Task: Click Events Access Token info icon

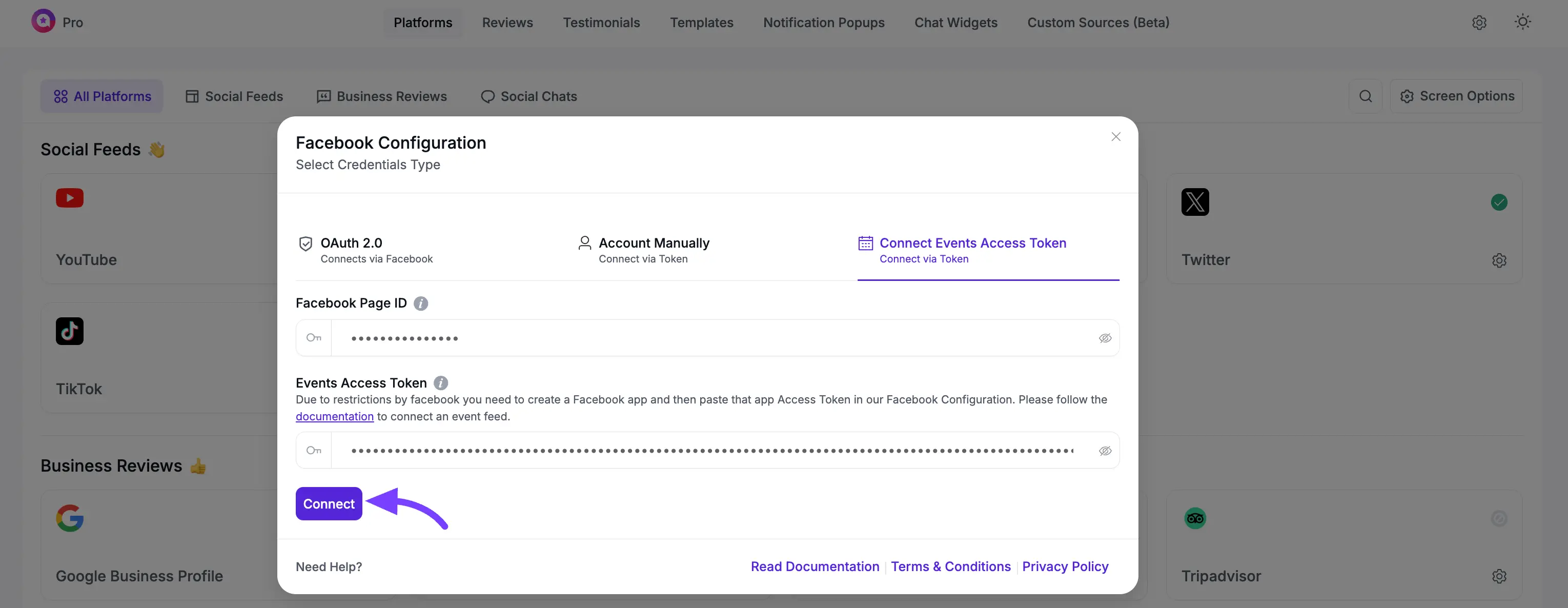Action: point(441,383)
